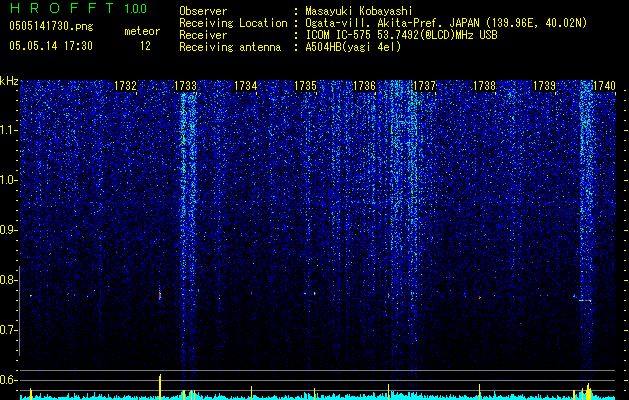Click the 0.8 kHz axis label
The height and width of the screenshot is (400, 629).
8,280
